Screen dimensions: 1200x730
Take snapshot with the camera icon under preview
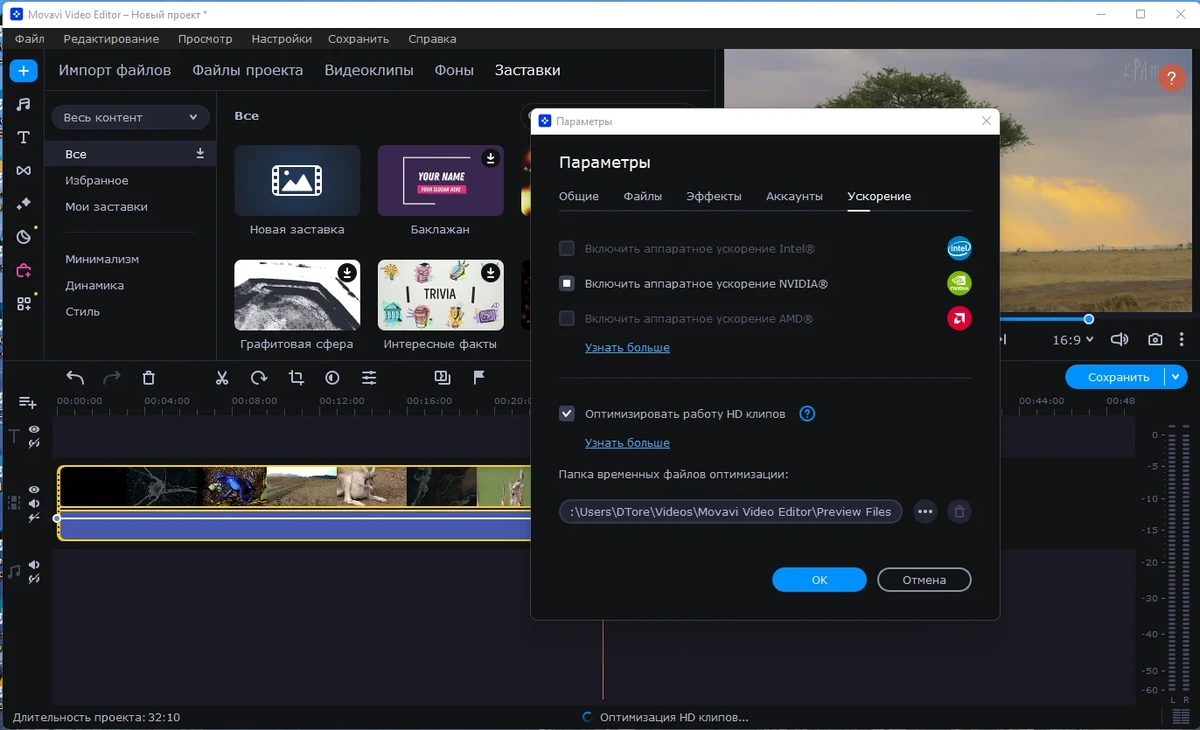coord(1155,340)
